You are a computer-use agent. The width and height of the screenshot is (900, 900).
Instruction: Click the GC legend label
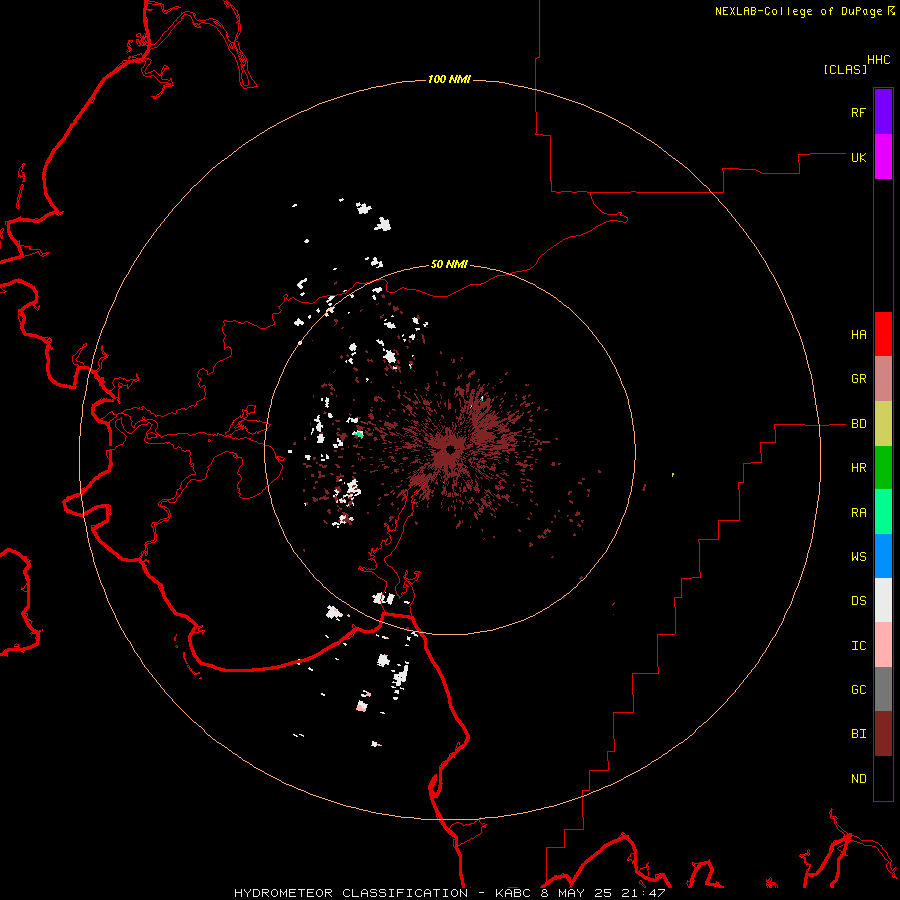(x=858, y=690)
